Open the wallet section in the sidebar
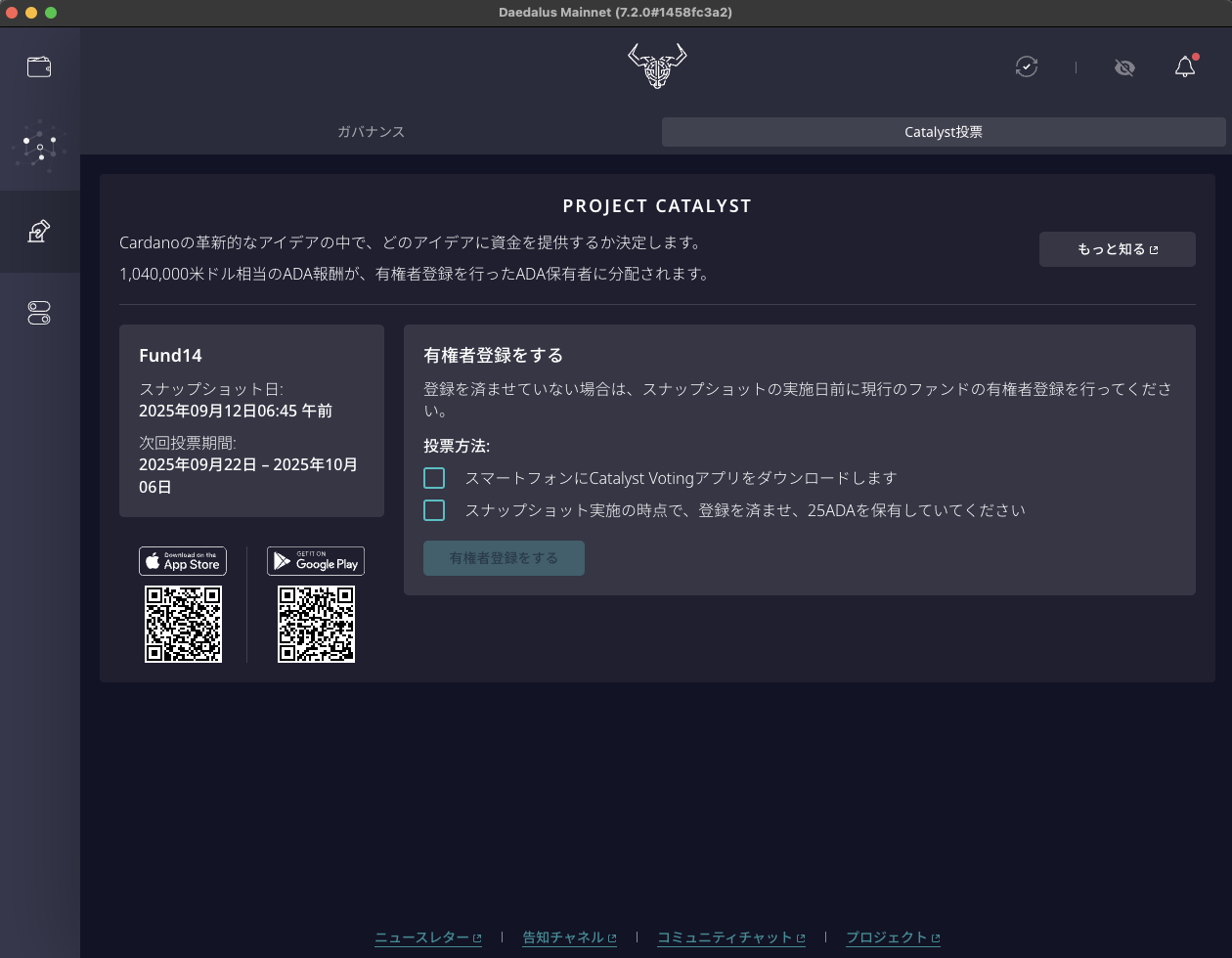 (x=39, y=66)
